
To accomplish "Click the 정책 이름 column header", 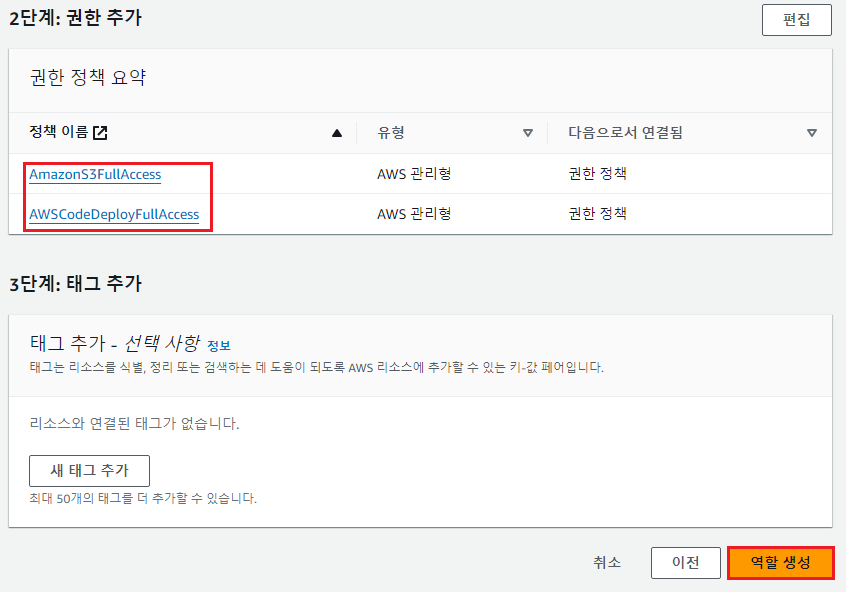I will pos(58,132).
